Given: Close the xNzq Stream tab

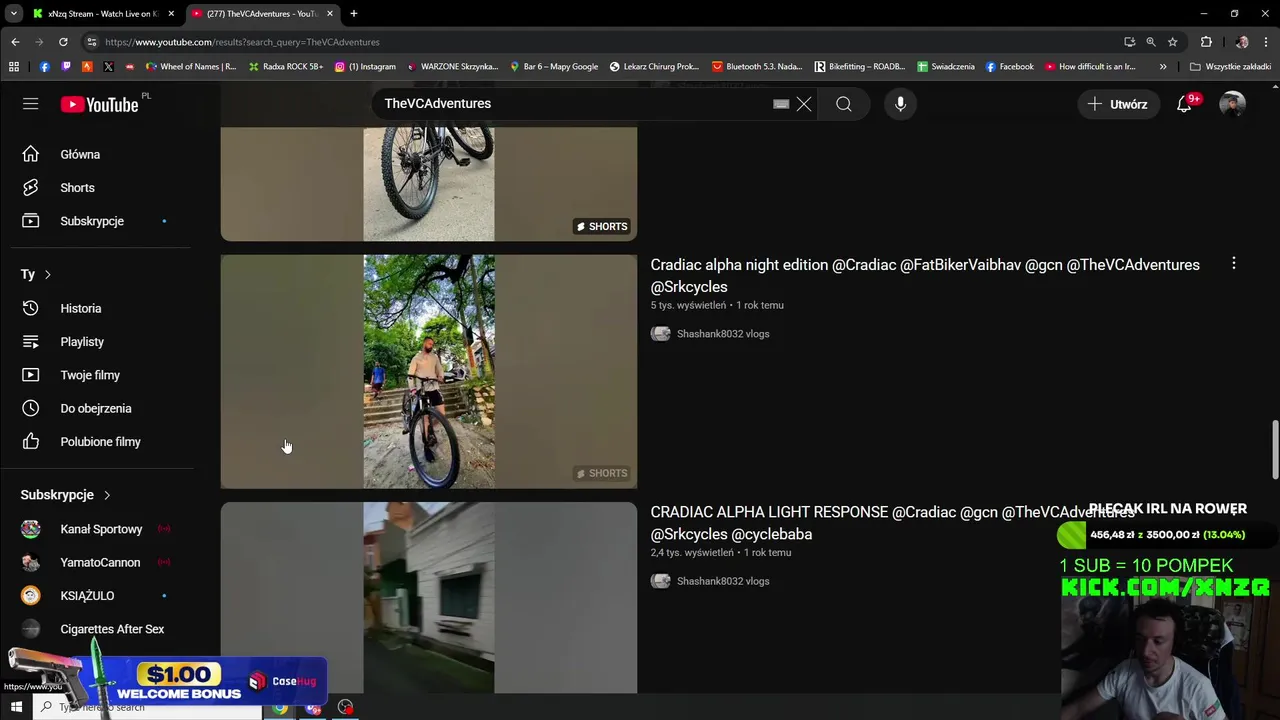Looking at the screenshot, I should point(171,14).
